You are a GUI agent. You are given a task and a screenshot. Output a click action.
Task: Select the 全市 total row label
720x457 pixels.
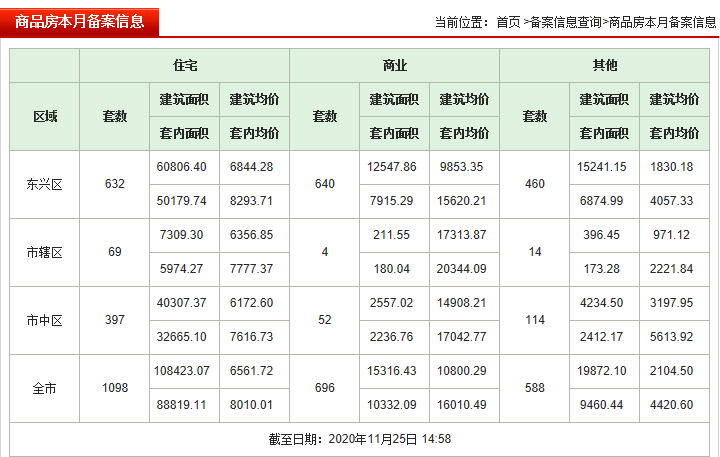coord(45,388)
